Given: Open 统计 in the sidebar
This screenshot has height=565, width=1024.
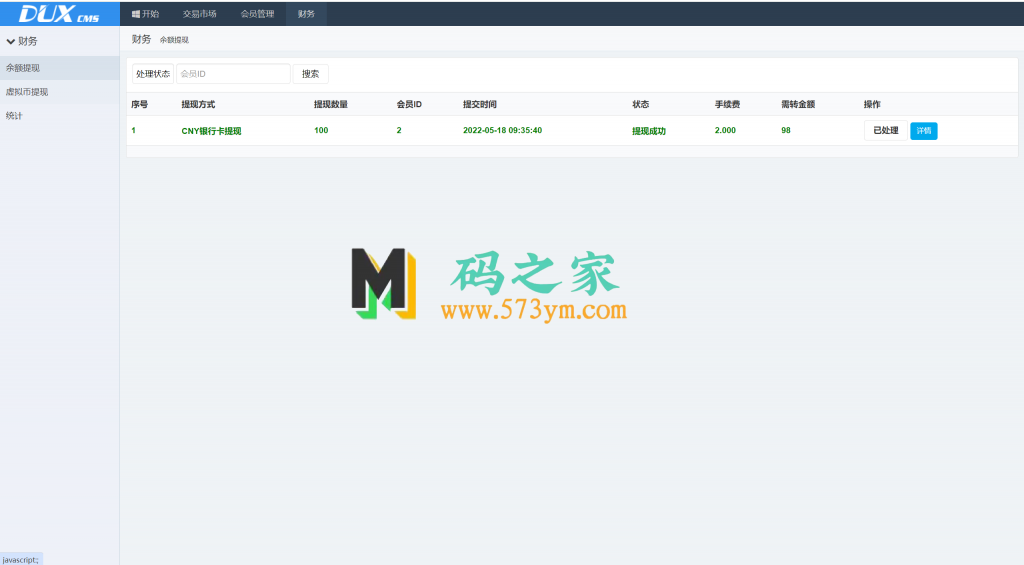Looking at the screenshot, I should coord(59,116).
